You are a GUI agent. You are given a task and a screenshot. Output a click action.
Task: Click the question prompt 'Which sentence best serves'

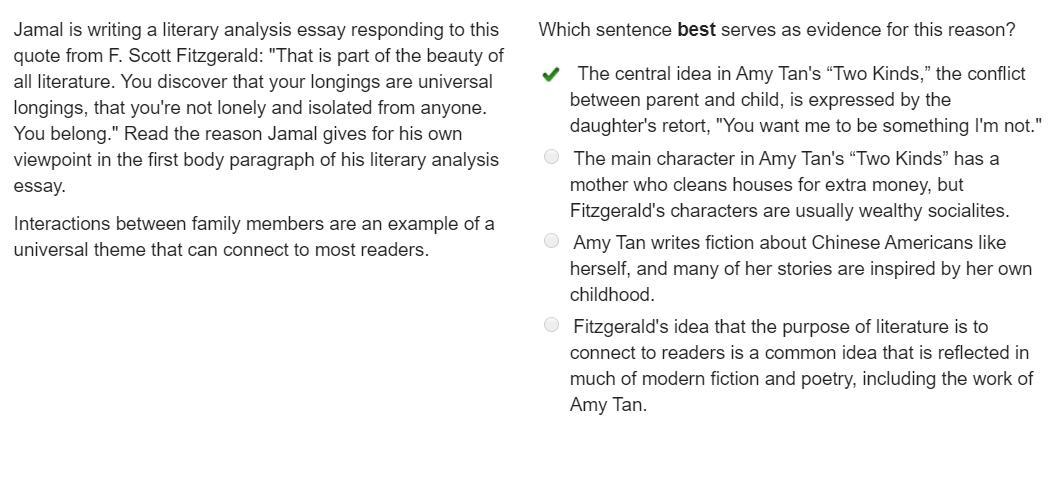pos(776,30)
